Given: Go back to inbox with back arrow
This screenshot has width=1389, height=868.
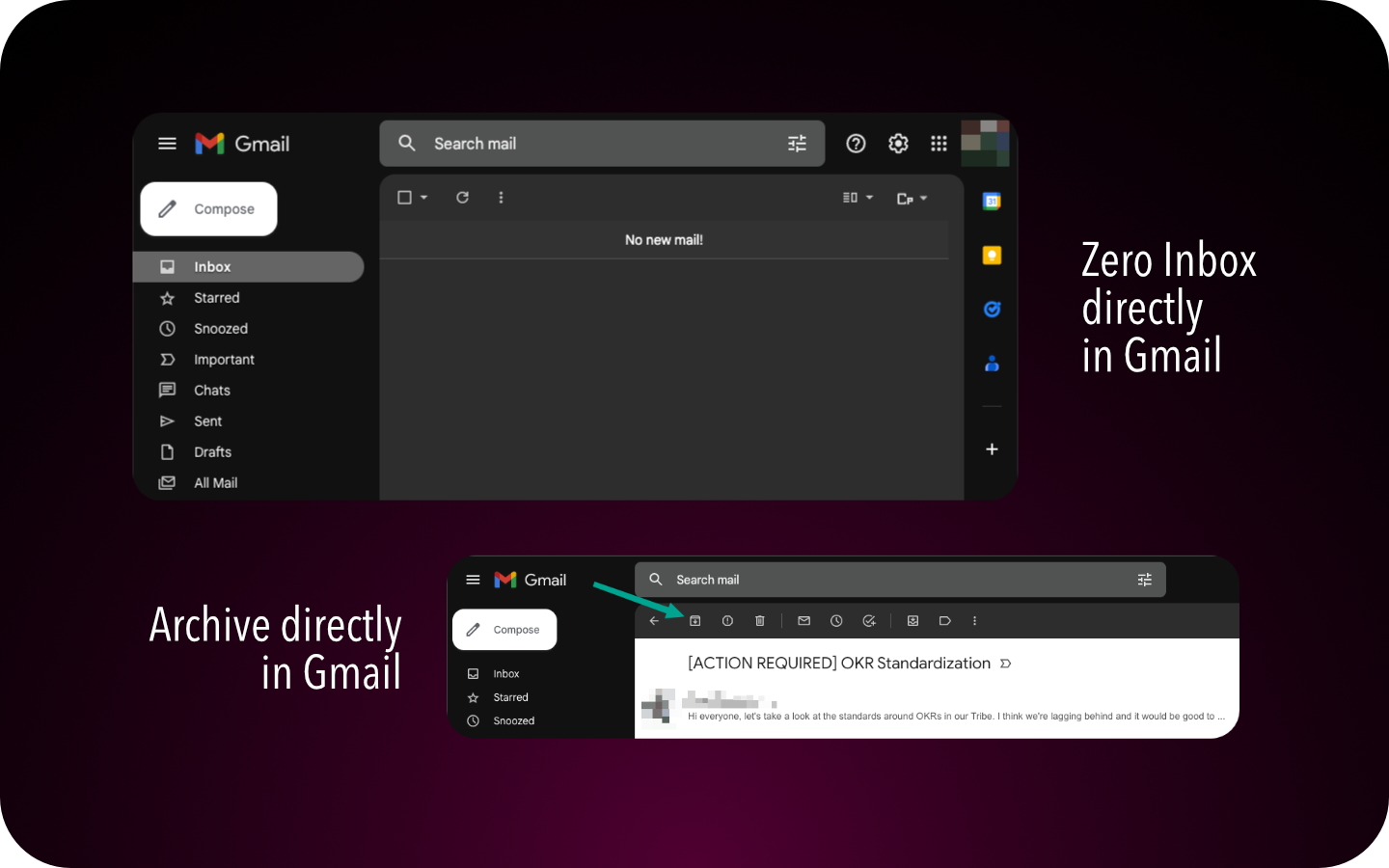Looking at the screenshot, I should [654, 621].
